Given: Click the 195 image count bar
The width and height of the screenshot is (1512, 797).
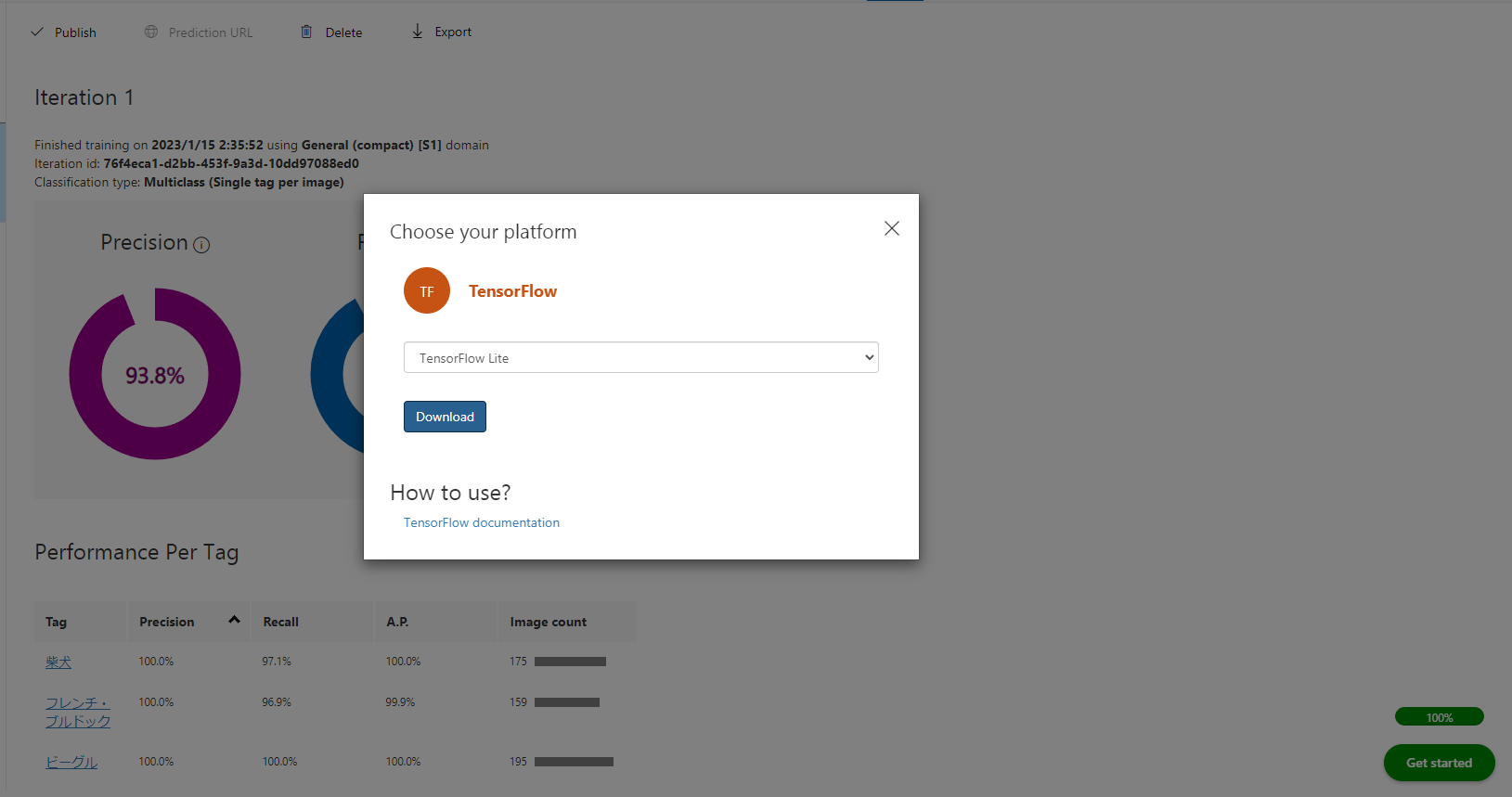Looking at the screenshot, I should coord(574,762).
